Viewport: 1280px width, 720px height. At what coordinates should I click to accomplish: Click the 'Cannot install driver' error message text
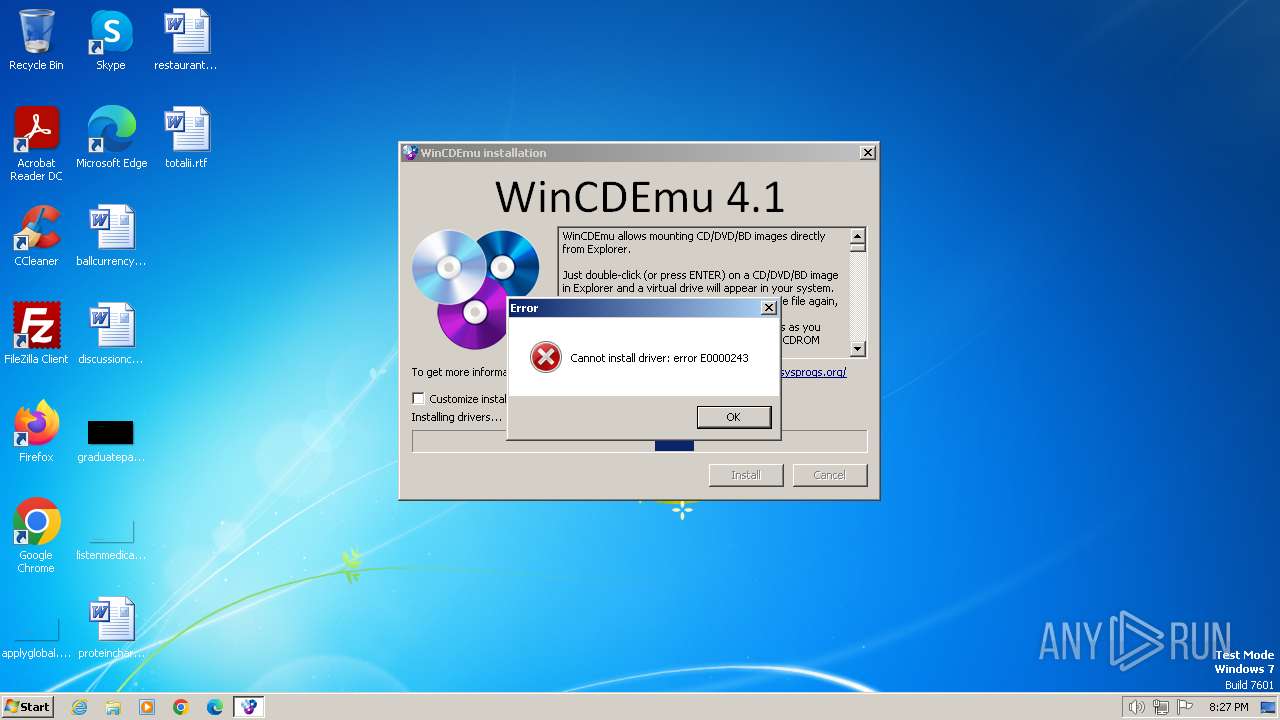[x=659, y=358]
